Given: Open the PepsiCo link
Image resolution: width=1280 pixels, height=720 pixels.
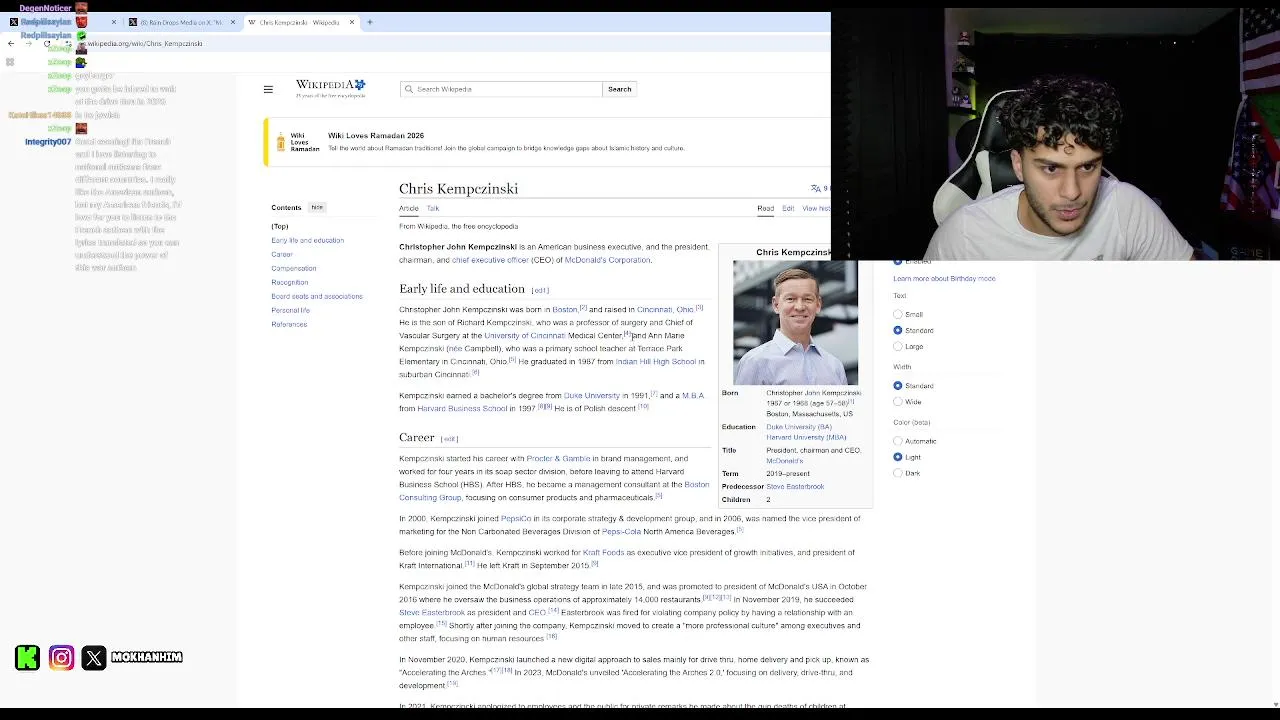Looking at the screenshot, I should 516,519.
